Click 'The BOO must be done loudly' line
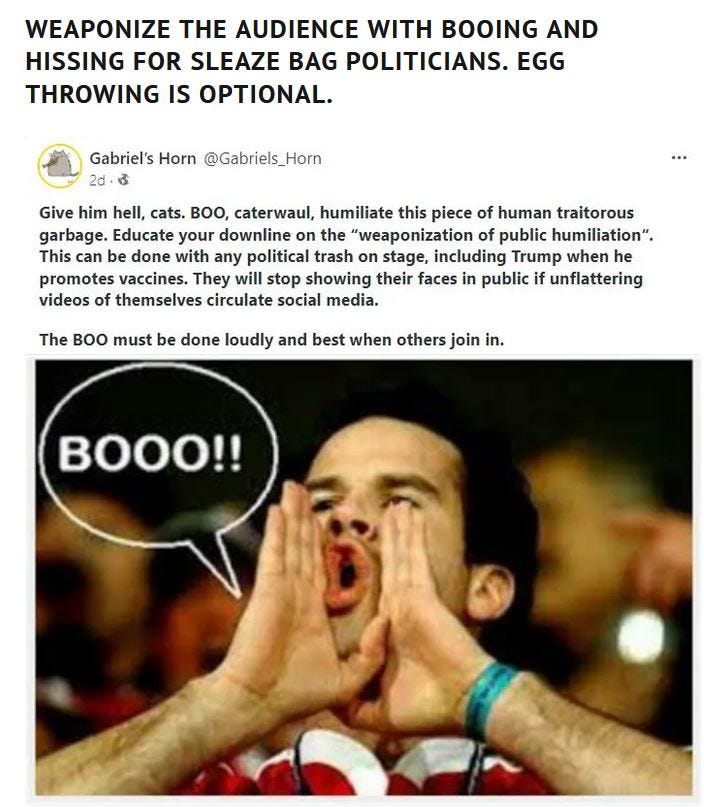 (271, 340)
